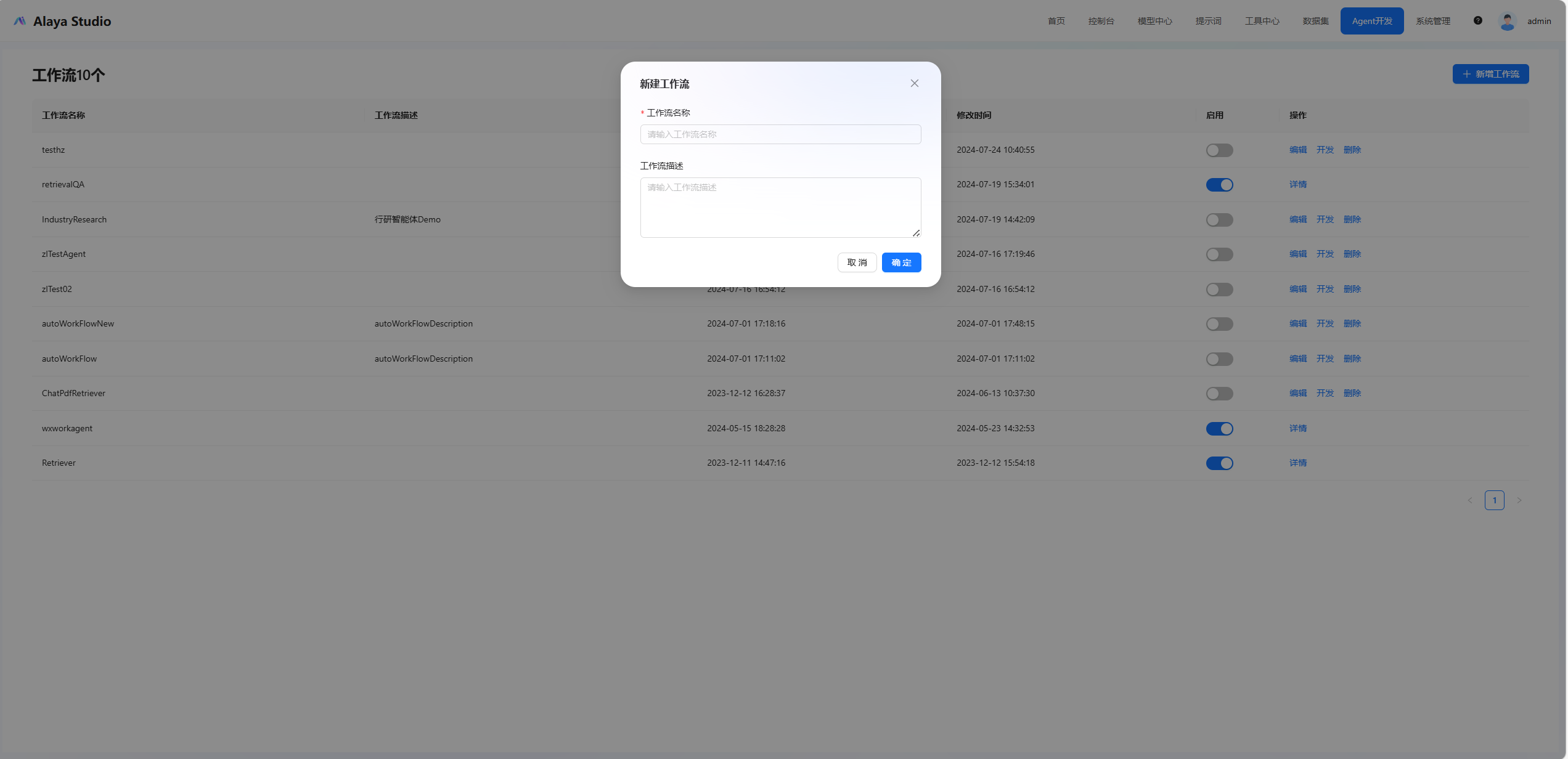This screenshot has height=759, width=1568.
Task: Focus the 工作流名称 input field
Action: (780, 134)
